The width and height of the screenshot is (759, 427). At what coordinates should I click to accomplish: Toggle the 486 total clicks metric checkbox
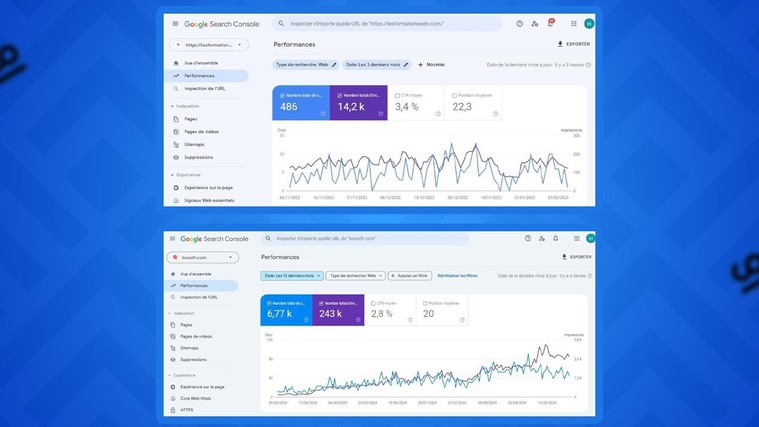coord(282,95)
